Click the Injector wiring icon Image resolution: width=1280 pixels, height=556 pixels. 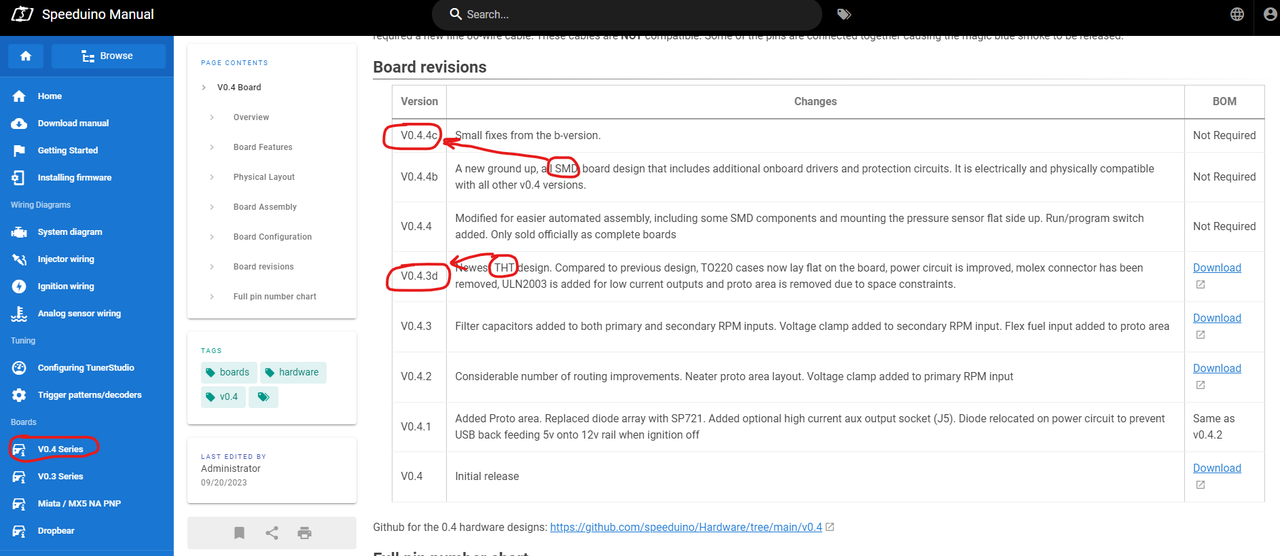tap(18, 259)
